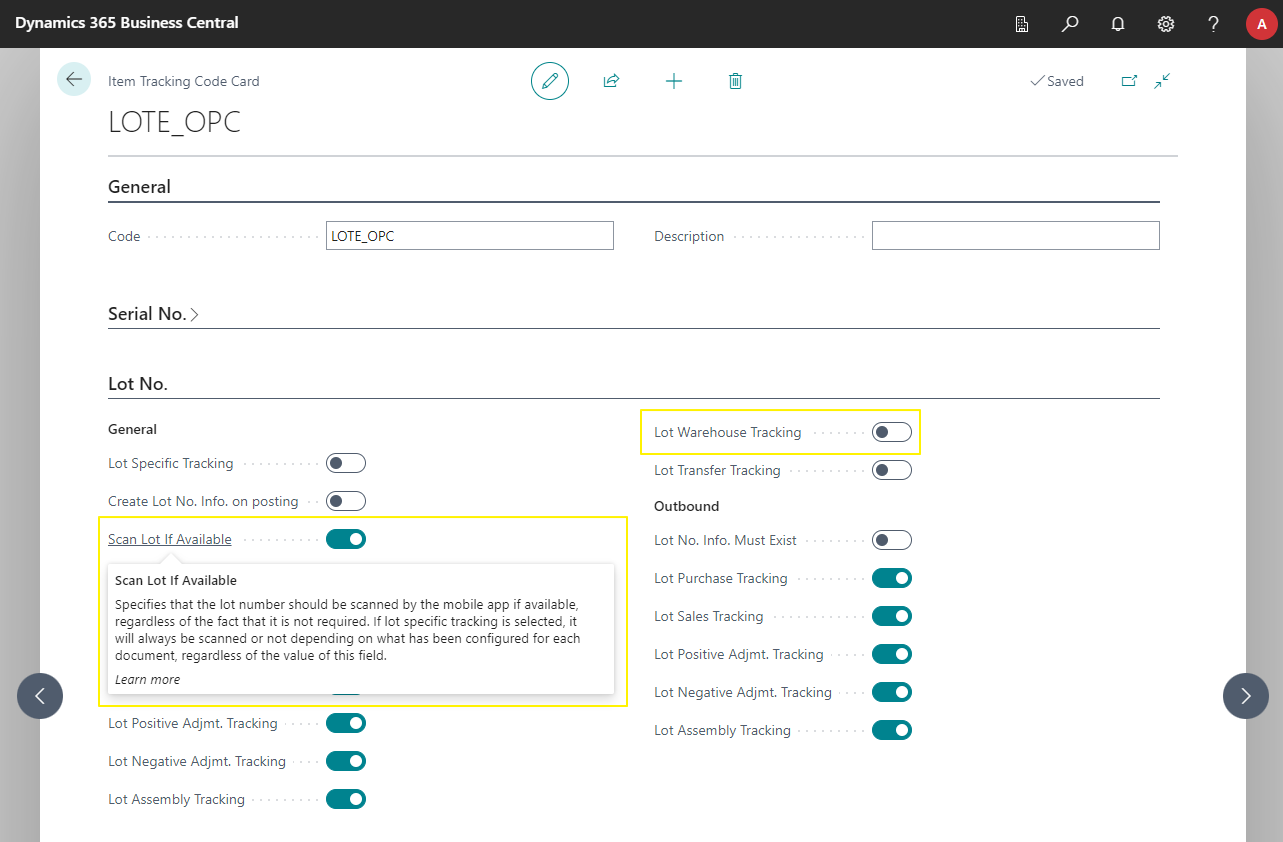Click the LOTE_OPC page title
This screenshot has width=1283, height=842.
coord(174,122)
